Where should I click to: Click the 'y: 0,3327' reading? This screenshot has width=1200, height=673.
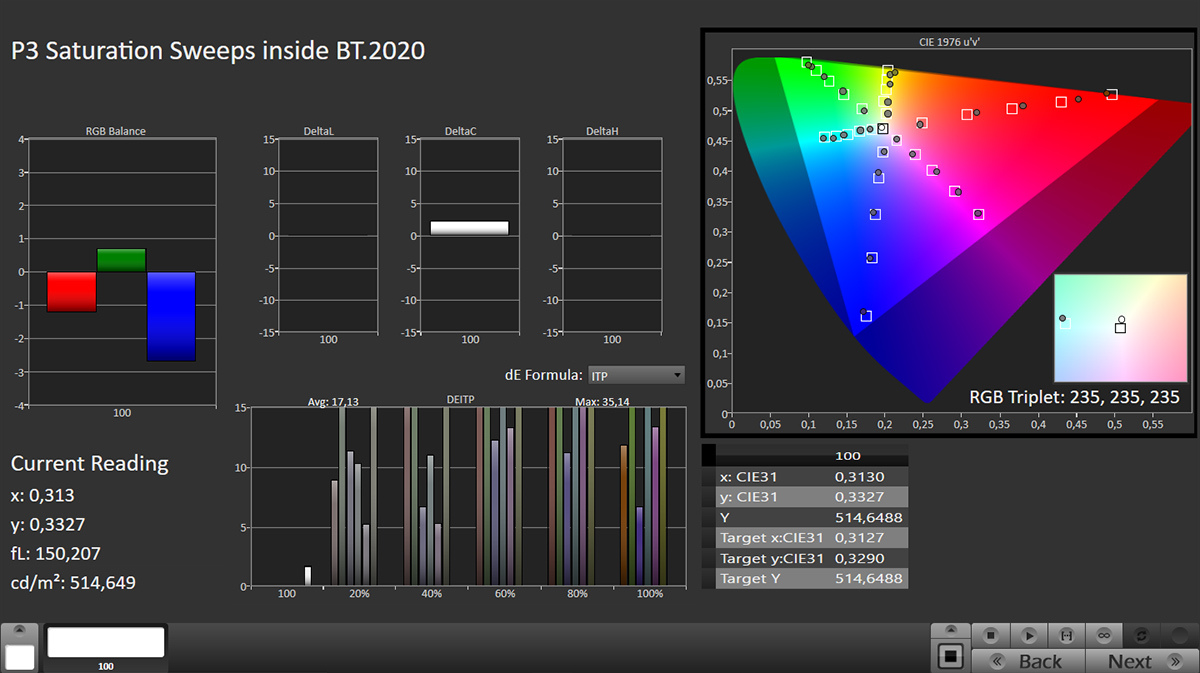(48, 524)
